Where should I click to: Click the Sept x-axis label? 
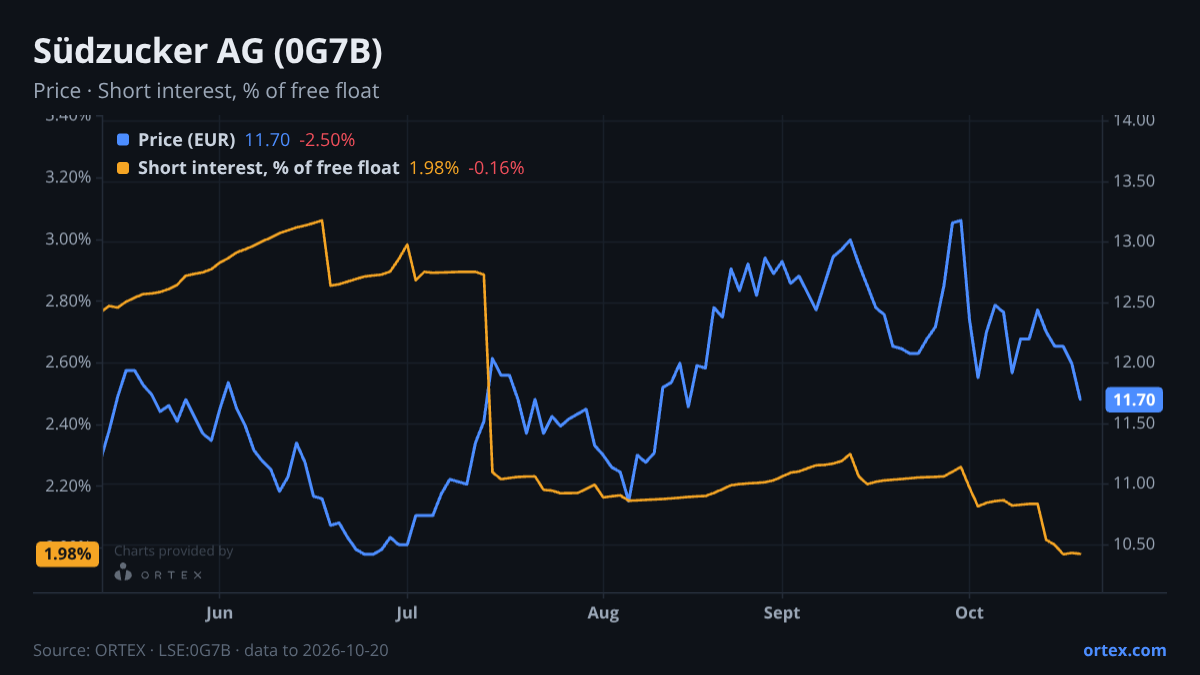tap(781, 612)
